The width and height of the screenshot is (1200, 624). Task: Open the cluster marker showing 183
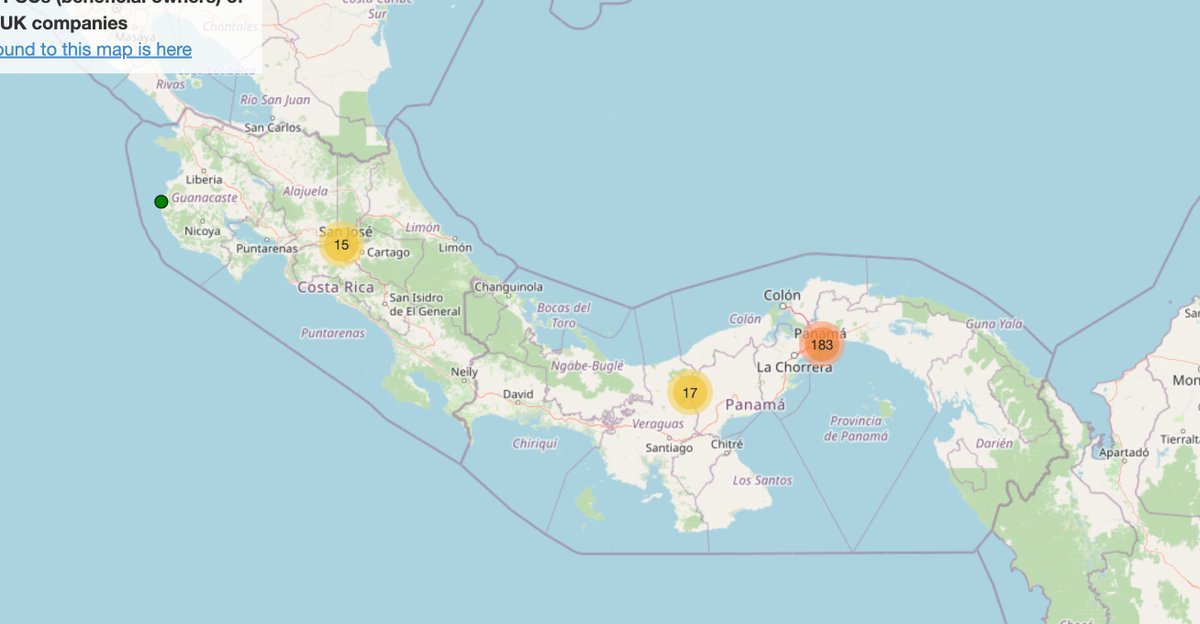[x=822, y=344]
